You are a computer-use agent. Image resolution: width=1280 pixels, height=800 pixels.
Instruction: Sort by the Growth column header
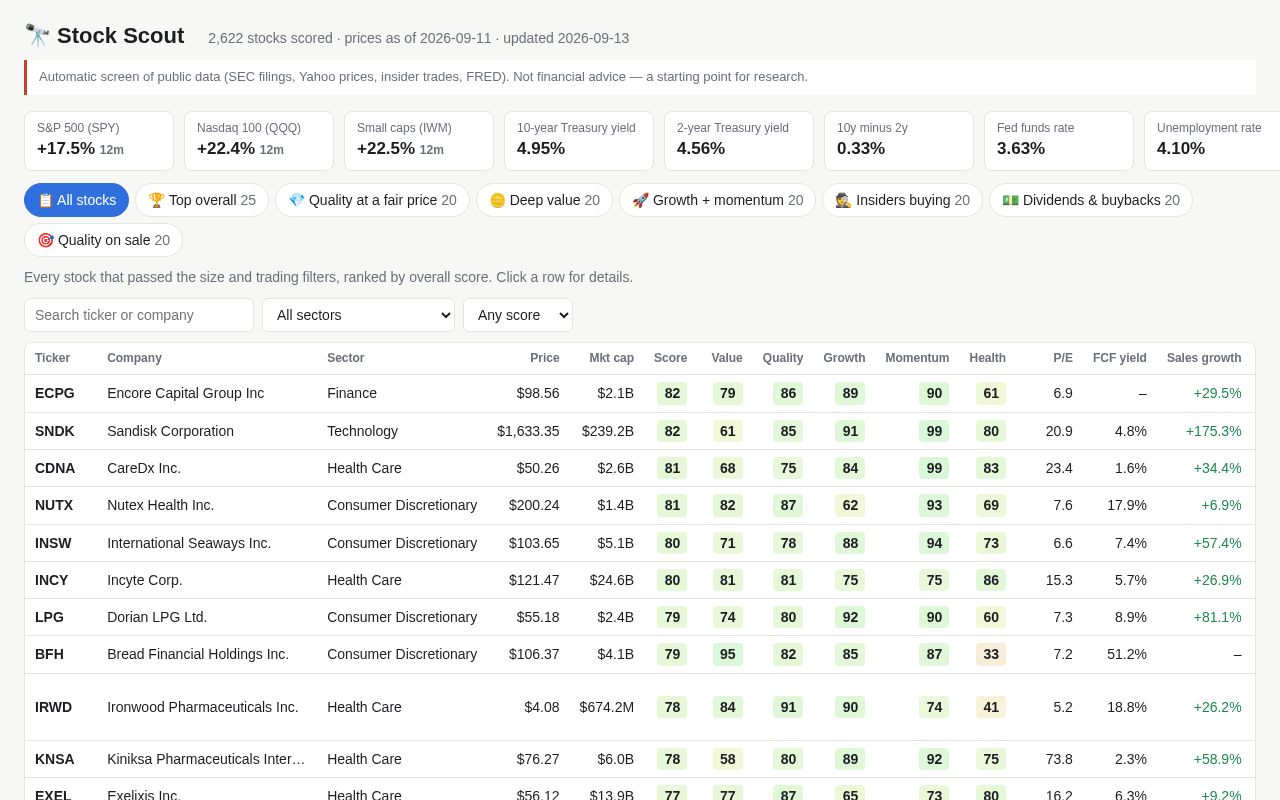click(844, 358)
